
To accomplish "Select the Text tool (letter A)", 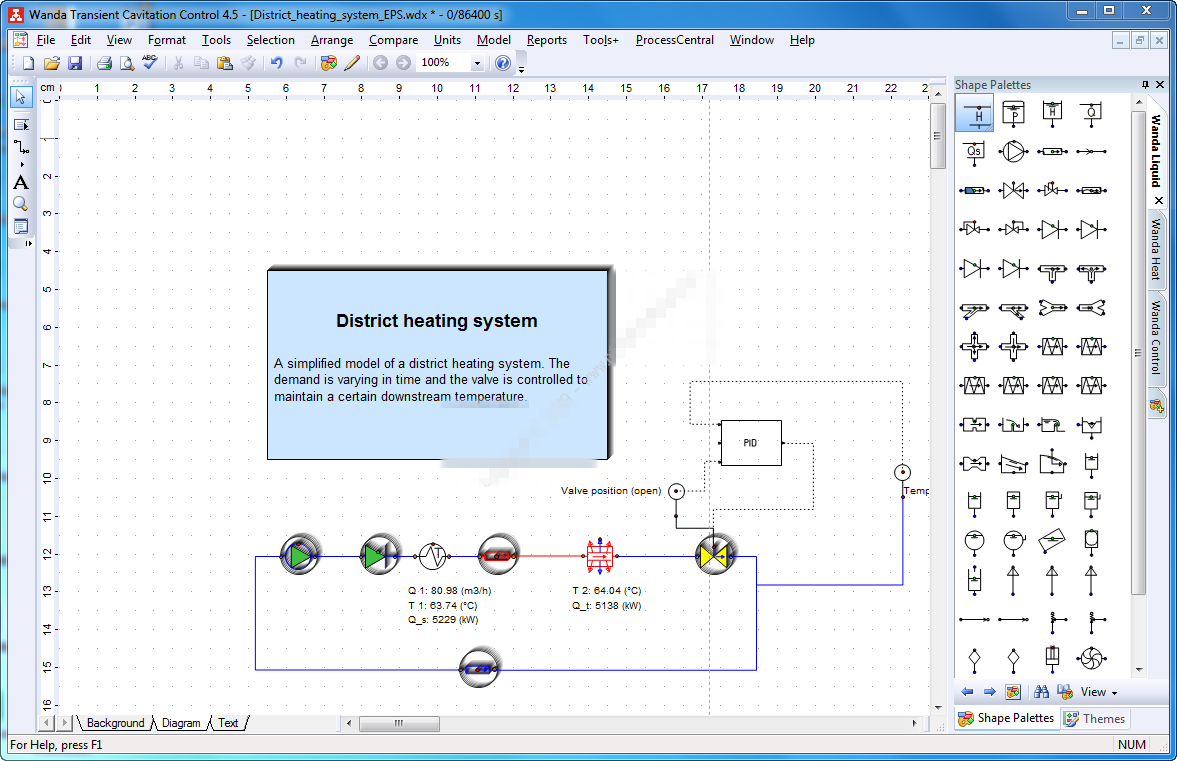I will pos(21,182).
